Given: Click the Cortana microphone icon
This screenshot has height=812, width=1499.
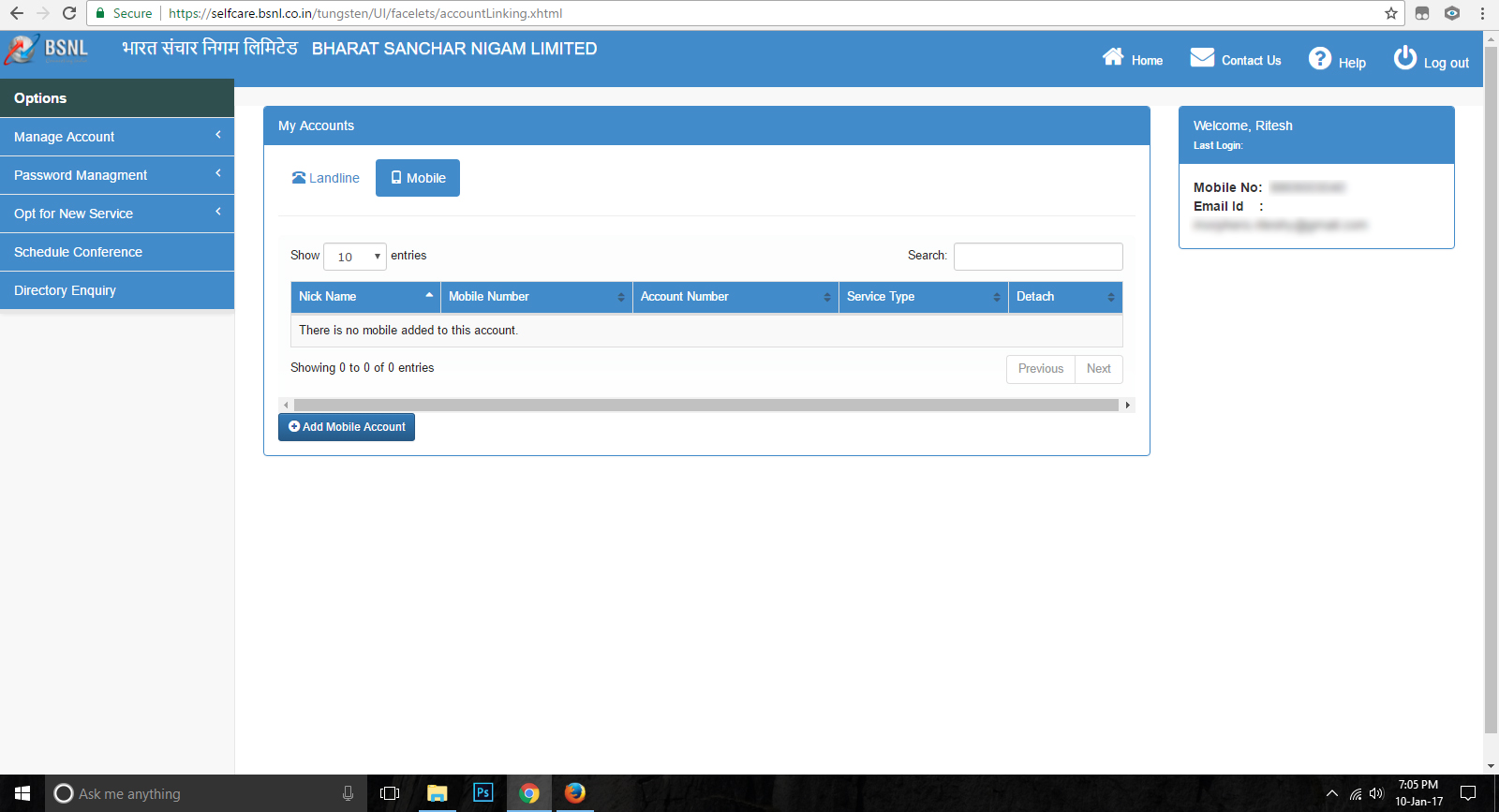Looking at the screenshot, I should (348, 793).
